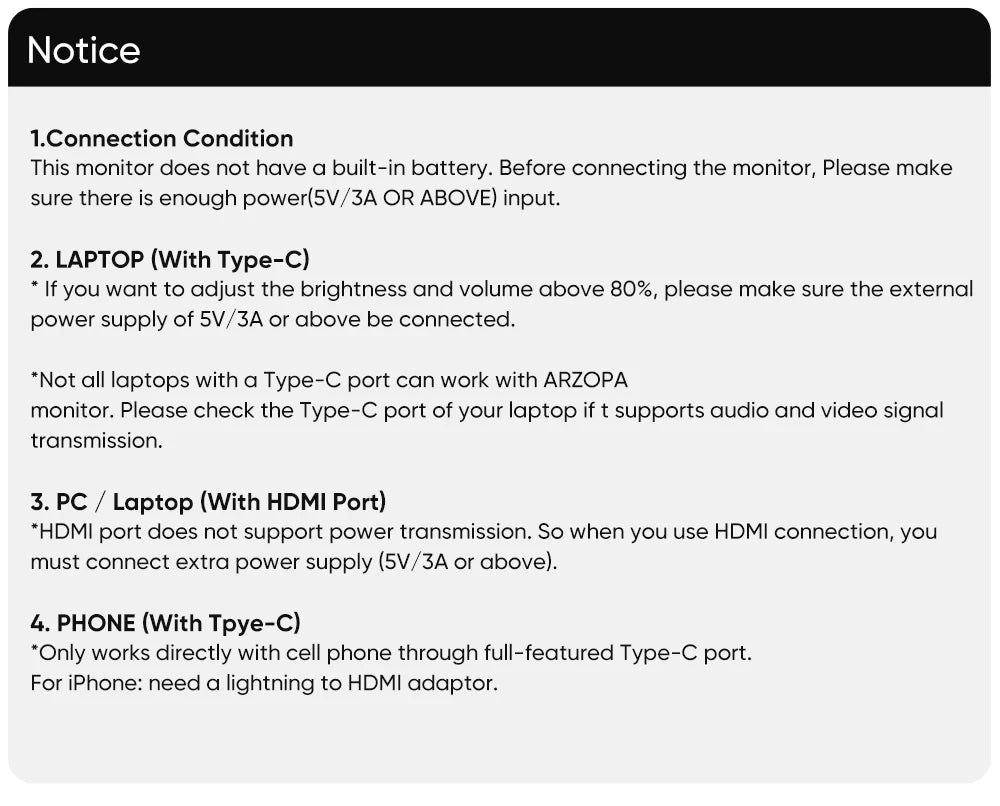The width and height of the screenshot is (1000, 806).
Task: Click "(5V/3A or above)" in the HDMI section
Action: pyautogui.click(x=467, y=562)
